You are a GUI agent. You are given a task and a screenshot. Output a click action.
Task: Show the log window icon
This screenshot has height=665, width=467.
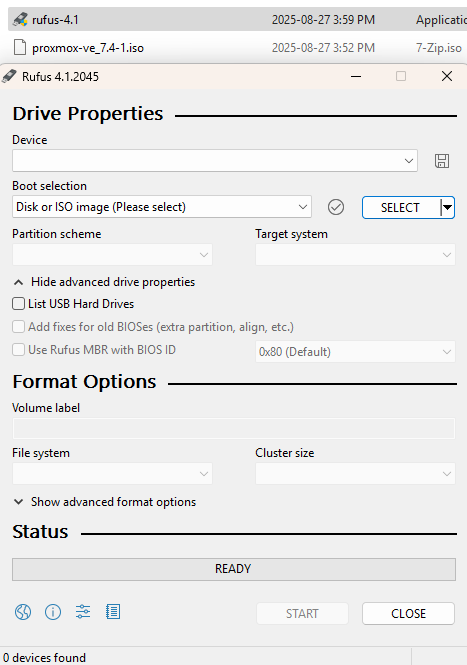point(113,612)
